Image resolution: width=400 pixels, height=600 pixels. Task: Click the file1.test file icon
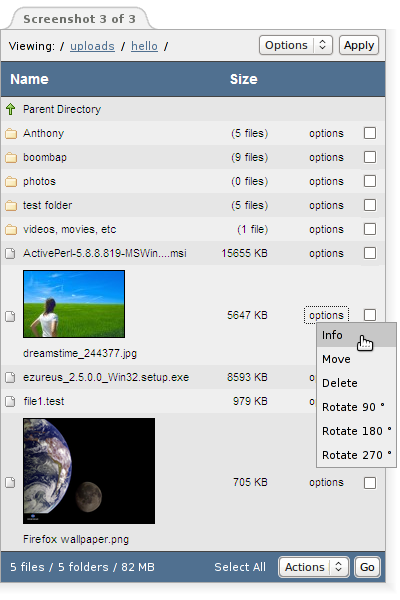10,401
